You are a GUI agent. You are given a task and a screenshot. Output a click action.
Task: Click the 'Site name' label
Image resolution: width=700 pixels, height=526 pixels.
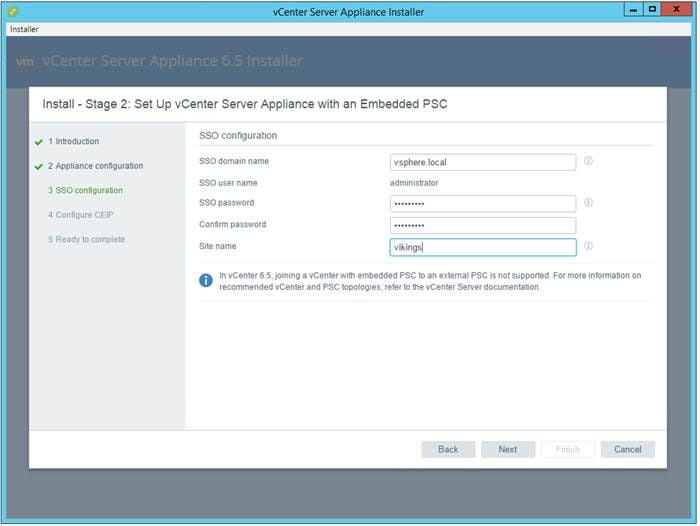coord(217,246)
